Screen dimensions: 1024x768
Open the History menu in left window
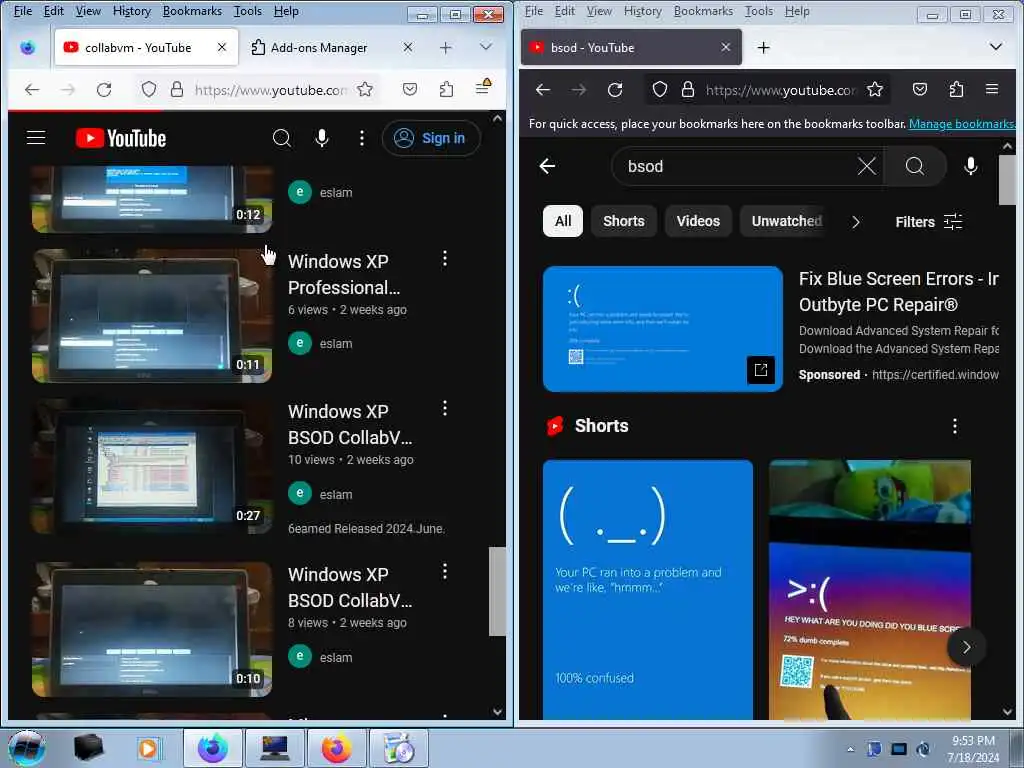[131, 11]
